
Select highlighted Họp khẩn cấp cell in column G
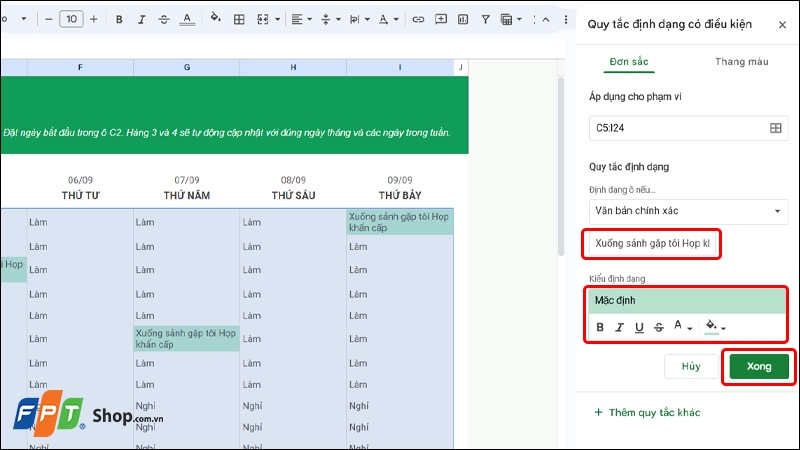[x=187, y=339]
